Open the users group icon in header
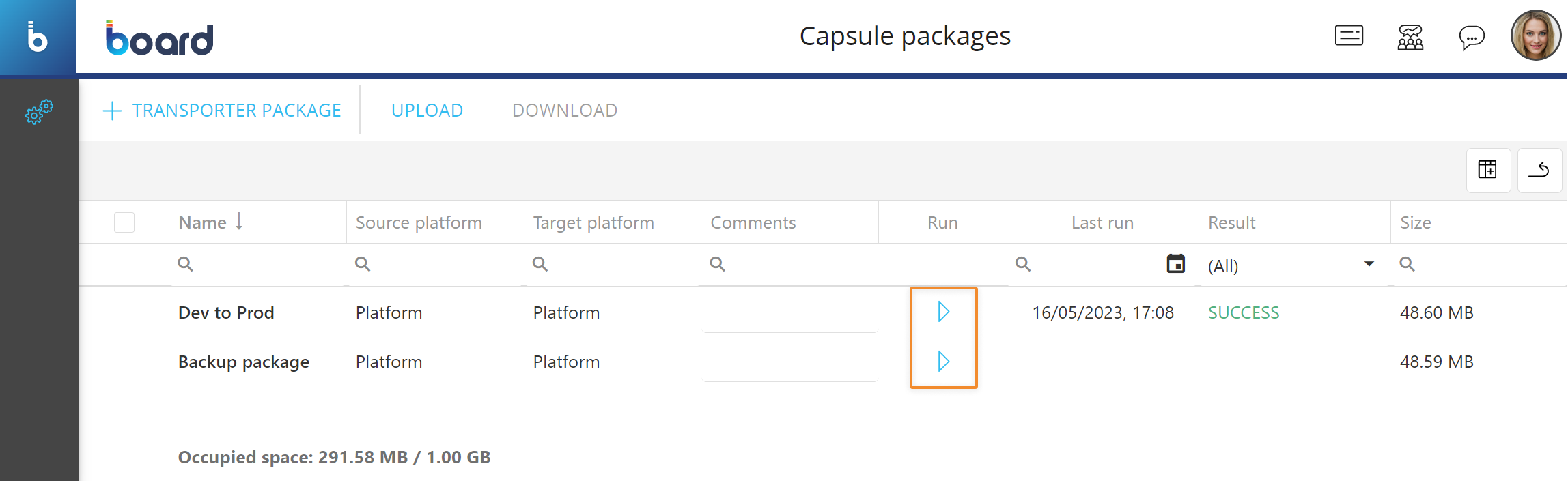 point(1410,37)
